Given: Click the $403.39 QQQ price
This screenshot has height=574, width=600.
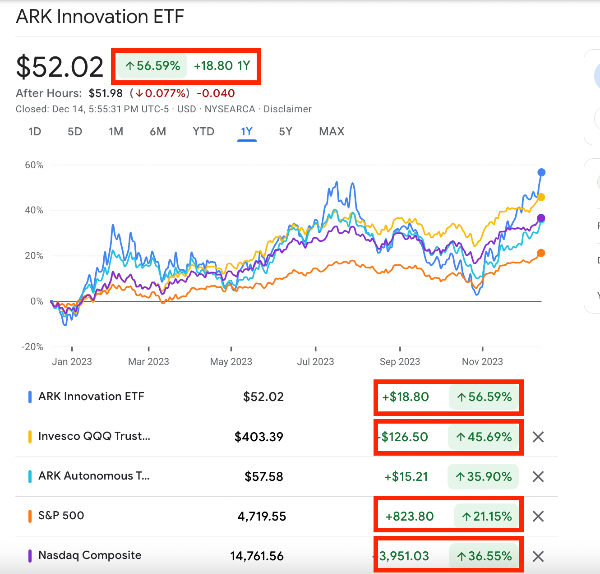Looking at the screenshot, I should 259,437.
